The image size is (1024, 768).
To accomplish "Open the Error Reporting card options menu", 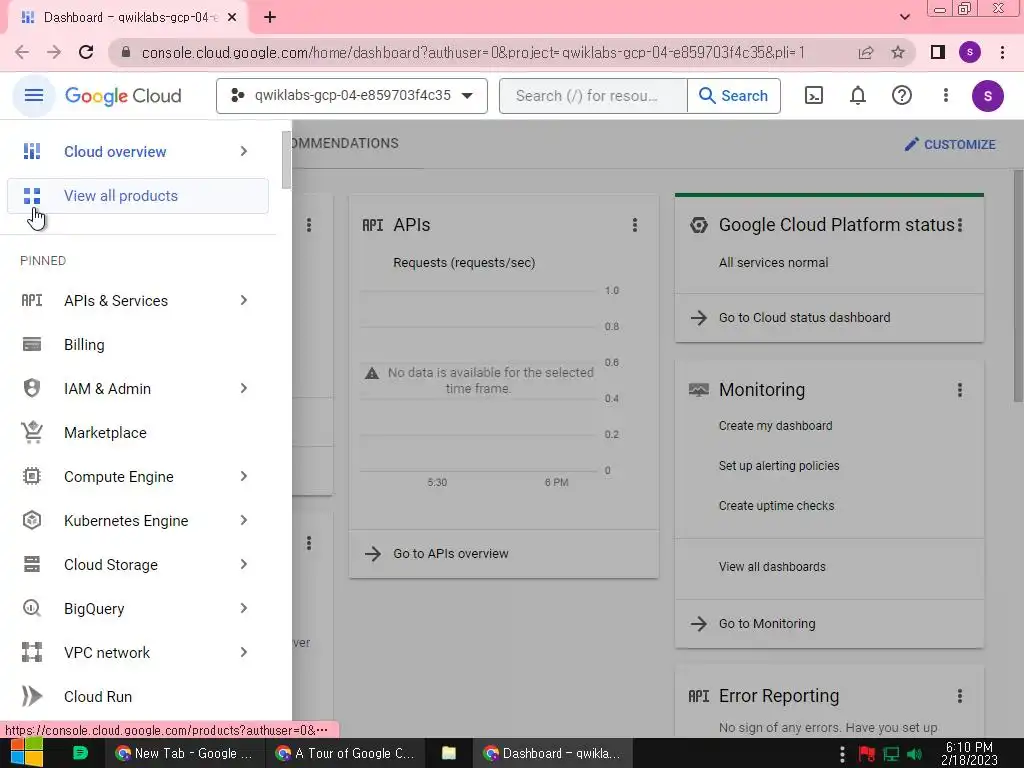I will (x=959, y=696).
